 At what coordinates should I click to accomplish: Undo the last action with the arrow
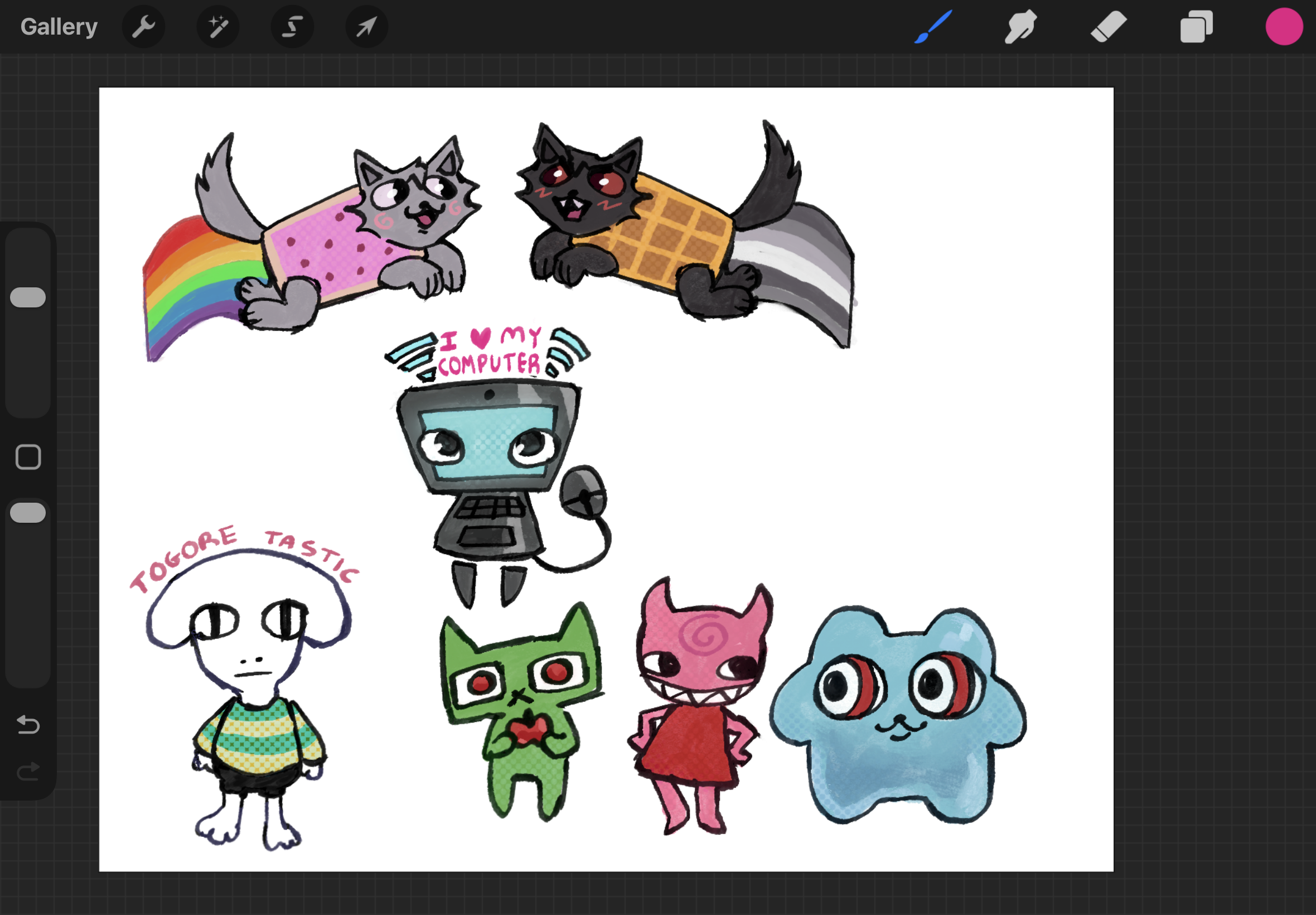coord(28,725)
